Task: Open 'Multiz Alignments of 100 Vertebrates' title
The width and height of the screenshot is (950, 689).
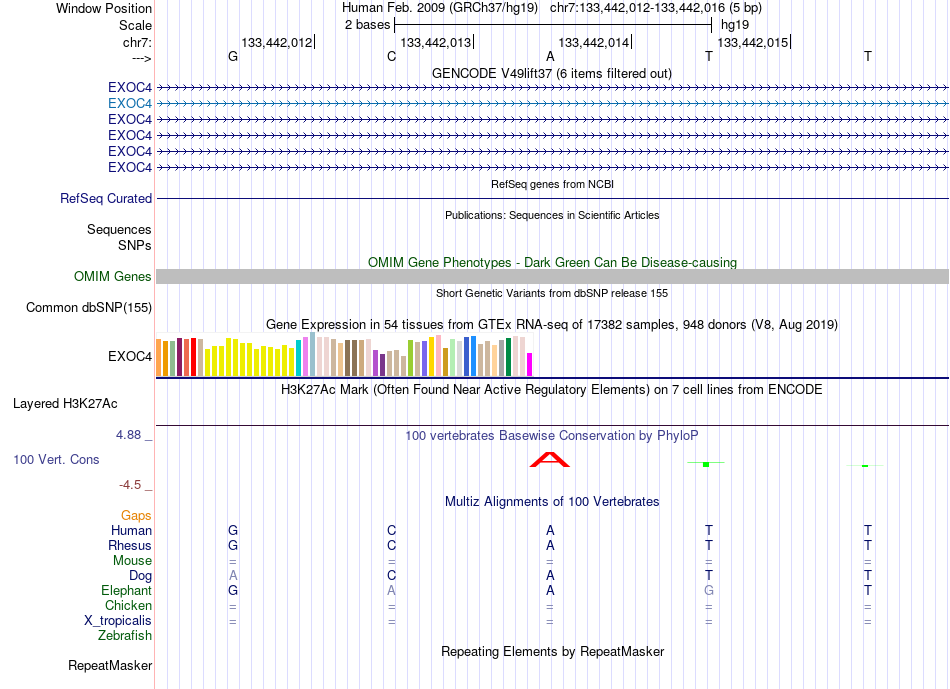Action: click(552, 501)
